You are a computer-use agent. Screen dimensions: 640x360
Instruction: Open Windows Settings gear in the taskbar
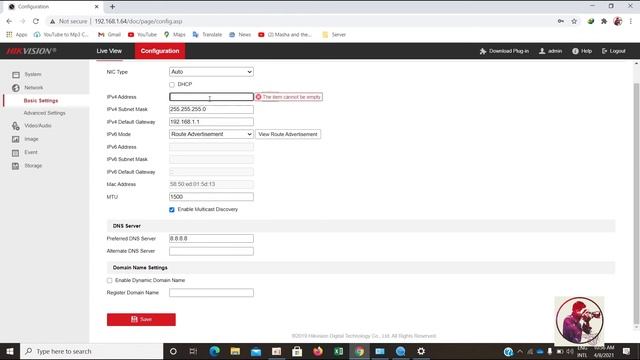click(421, 351)
